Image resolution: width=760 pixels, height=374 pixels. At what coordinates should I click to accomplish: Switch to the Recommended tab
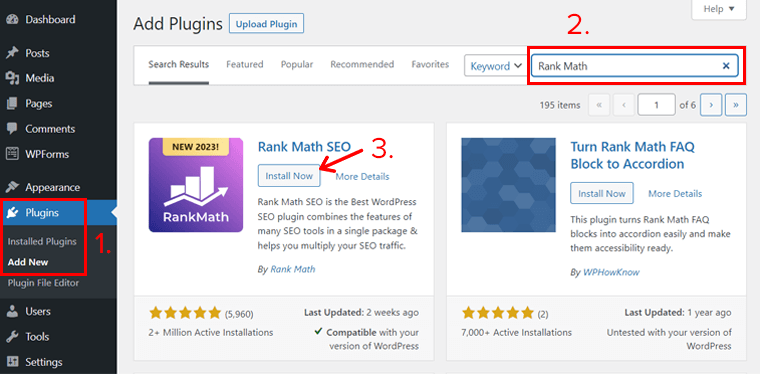[x=362, y=64]
